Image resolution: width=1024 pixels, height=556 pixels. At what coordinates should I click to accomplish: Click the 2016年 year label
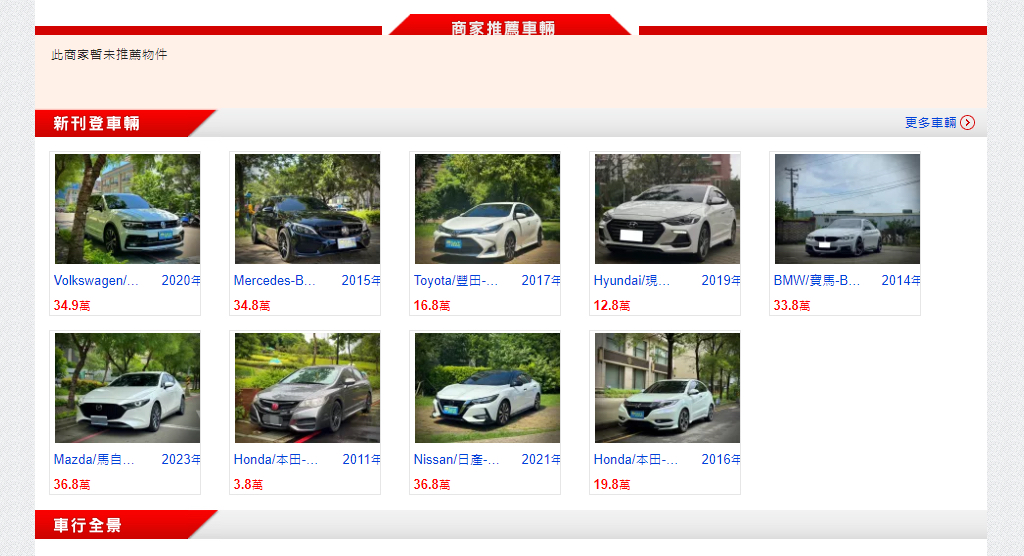tap(721, 459)
